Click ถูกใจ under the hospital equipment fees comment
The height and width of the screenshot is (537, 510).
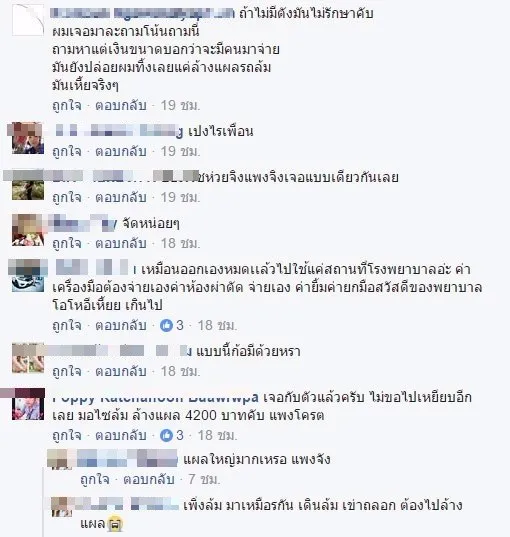[67, 325]
